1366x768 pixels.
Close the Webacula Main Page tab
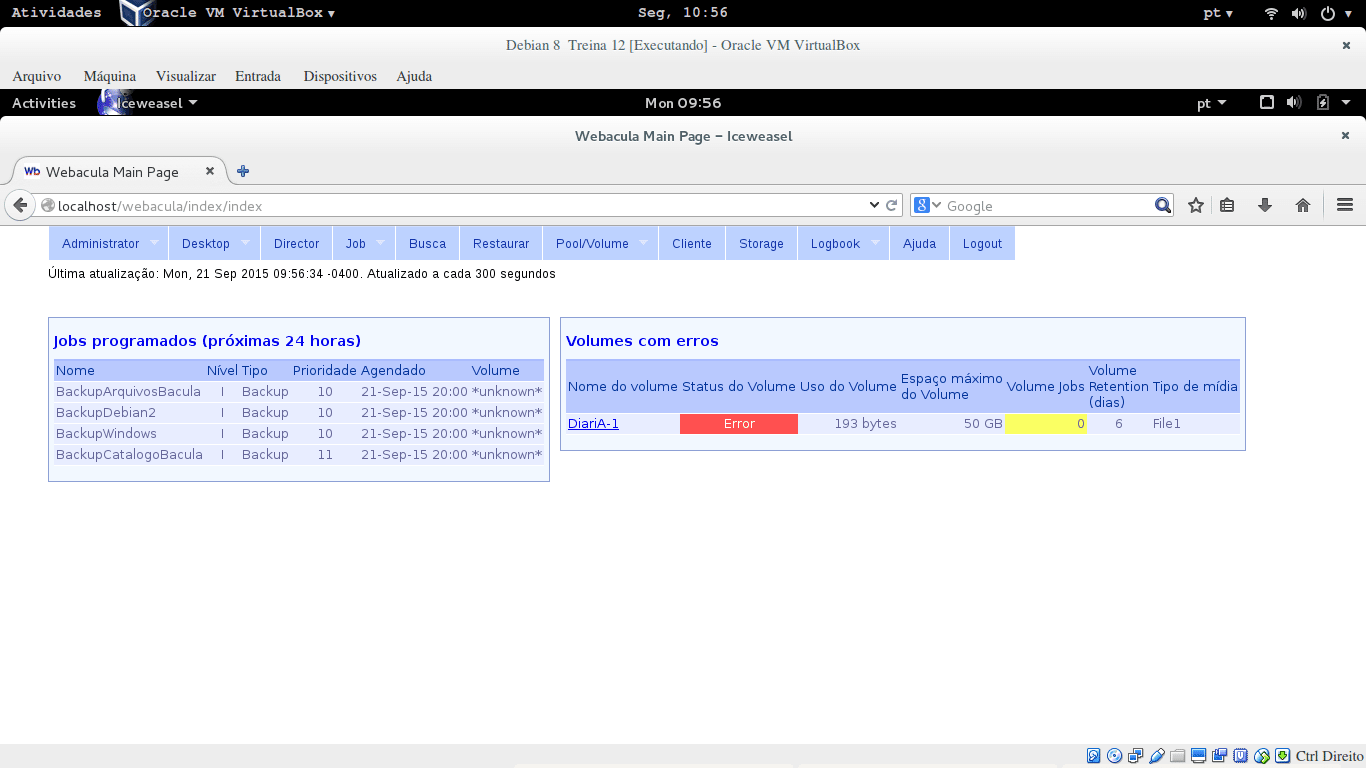coord(210,171)
